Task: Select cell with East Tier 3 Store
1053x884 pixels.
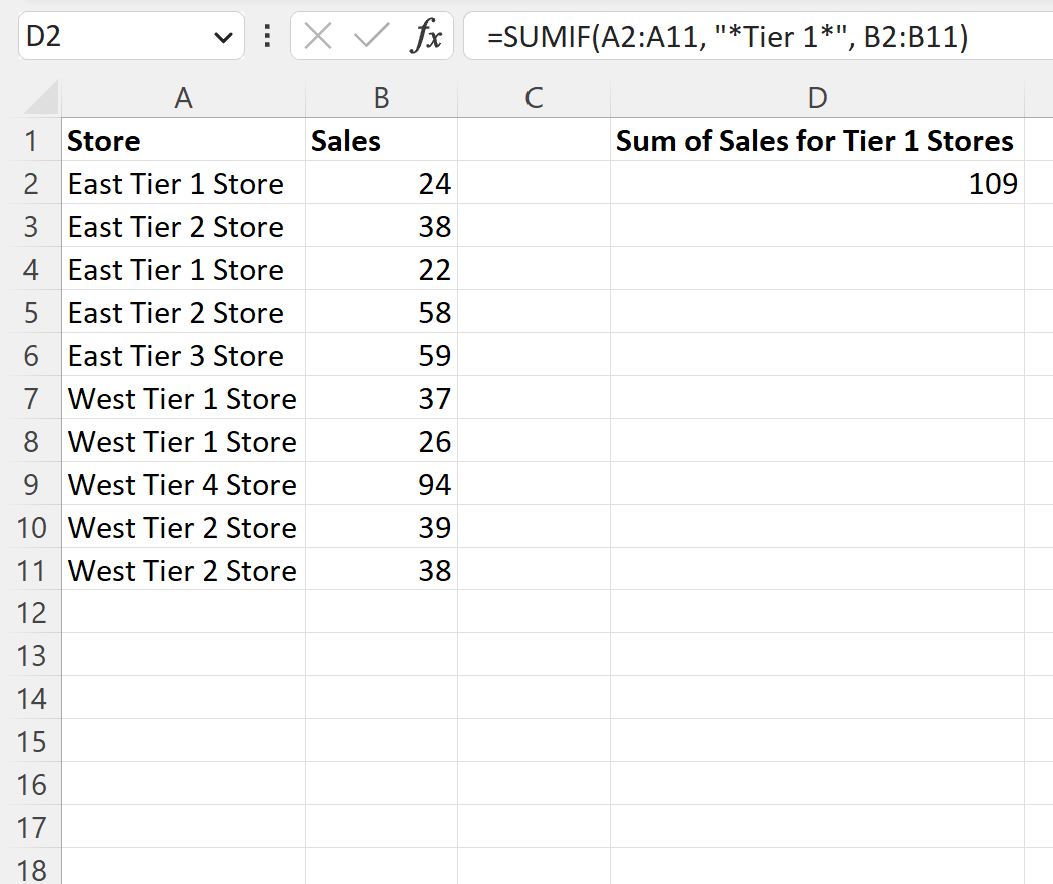Action: point(184,355)
